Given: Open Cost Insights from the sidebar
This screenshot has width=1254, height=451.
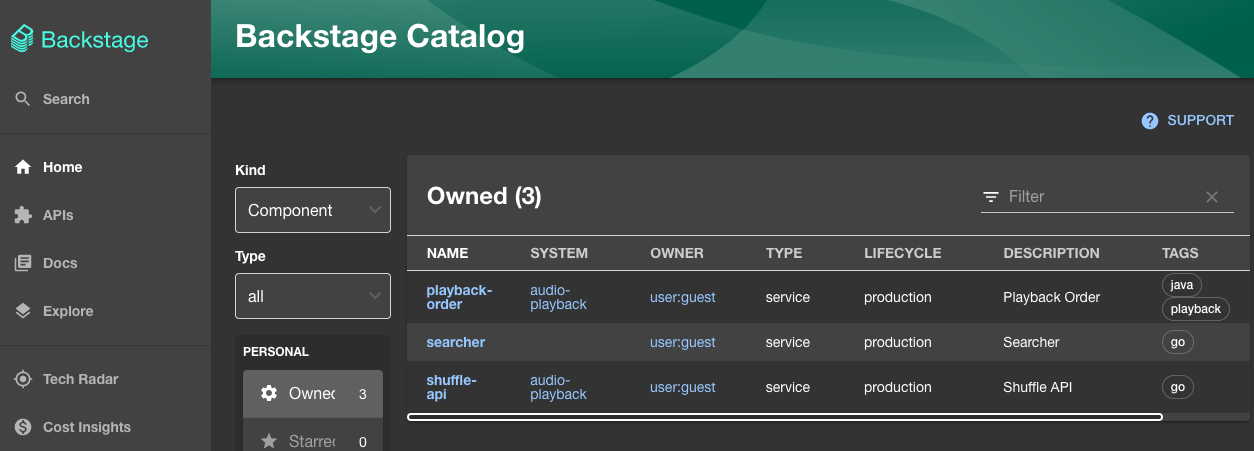Looking at the screenshot, I should pyautogui.click(x=105, y=427).
